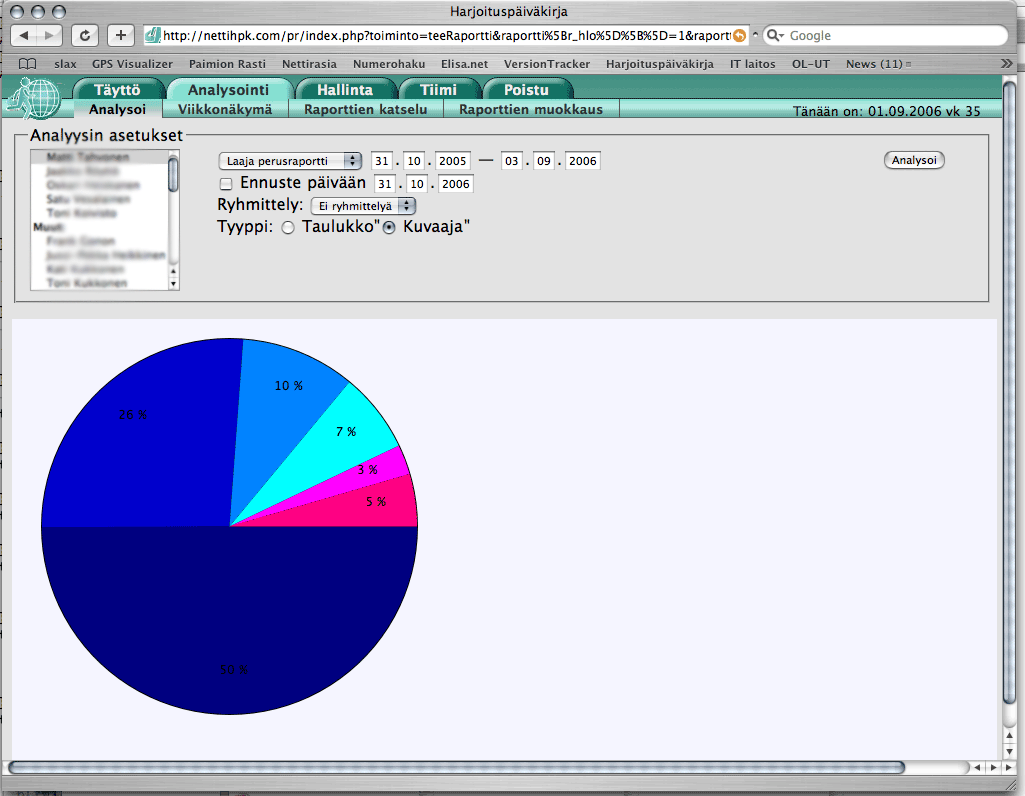Open the Harjoituspäiväkirja bookmark

(660, 64)
